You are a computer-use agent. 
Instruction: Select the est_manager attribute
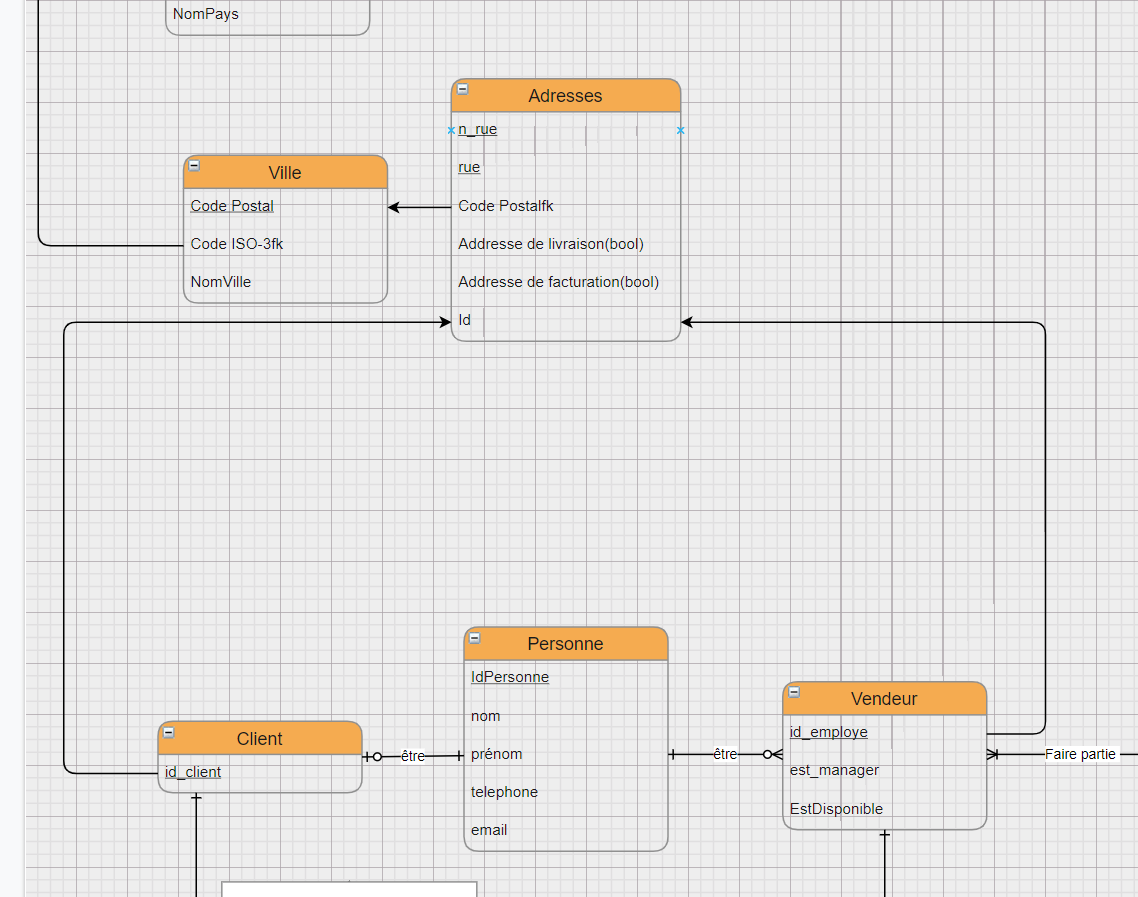884,770
